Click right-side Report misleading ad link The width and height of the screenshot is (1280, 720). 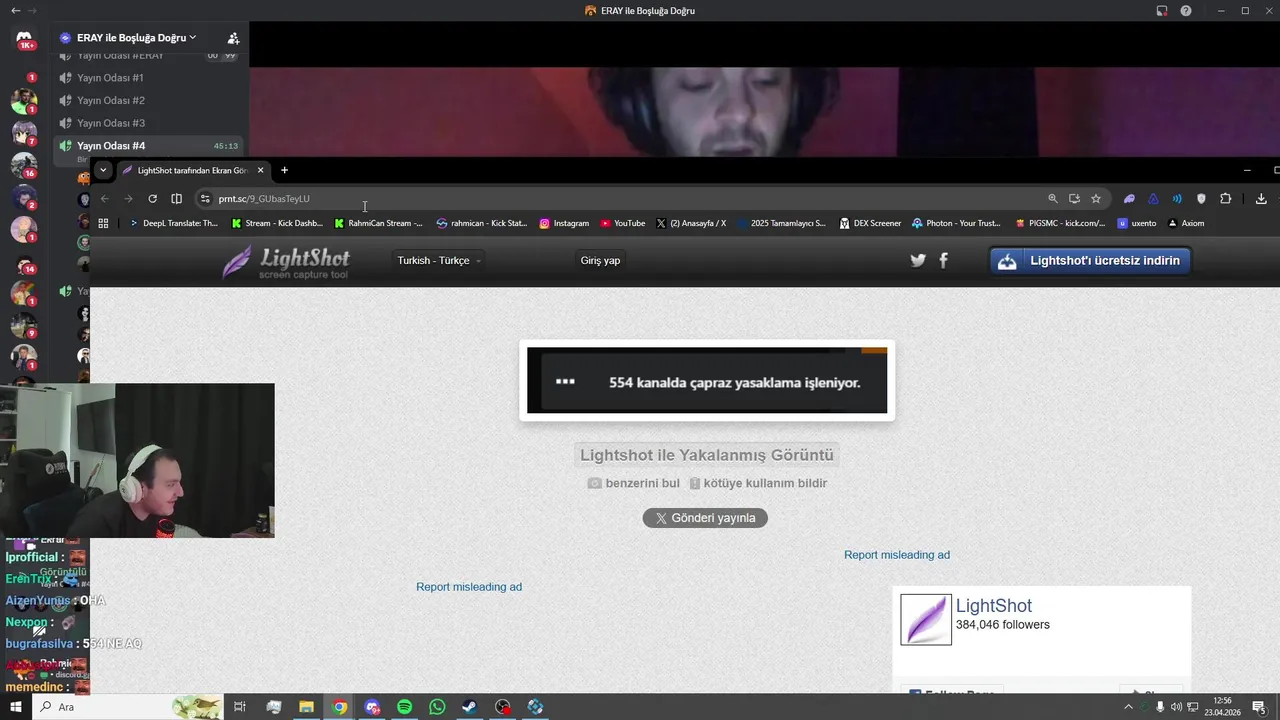click(897, 555)
